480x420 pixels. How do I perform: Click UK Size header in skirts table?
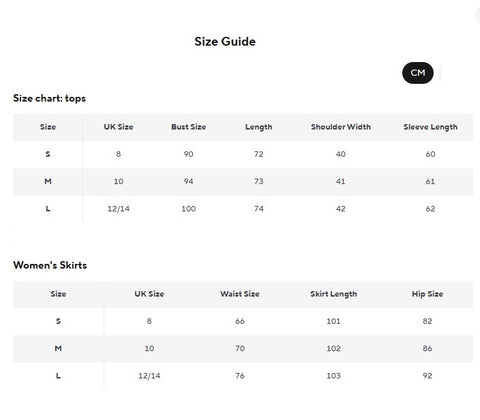(x=149, y=294)
